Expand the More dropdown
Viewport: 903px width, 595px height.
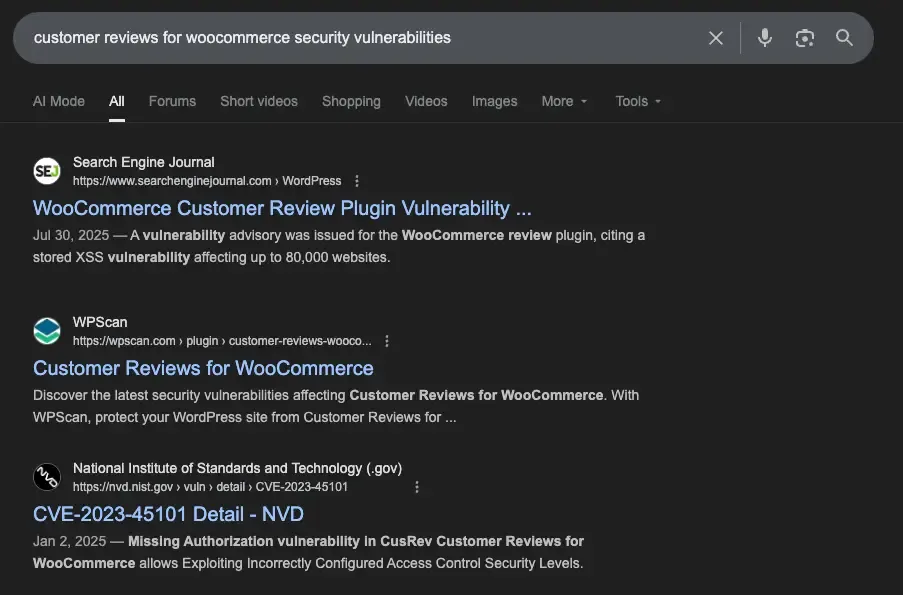pos(564,101)
